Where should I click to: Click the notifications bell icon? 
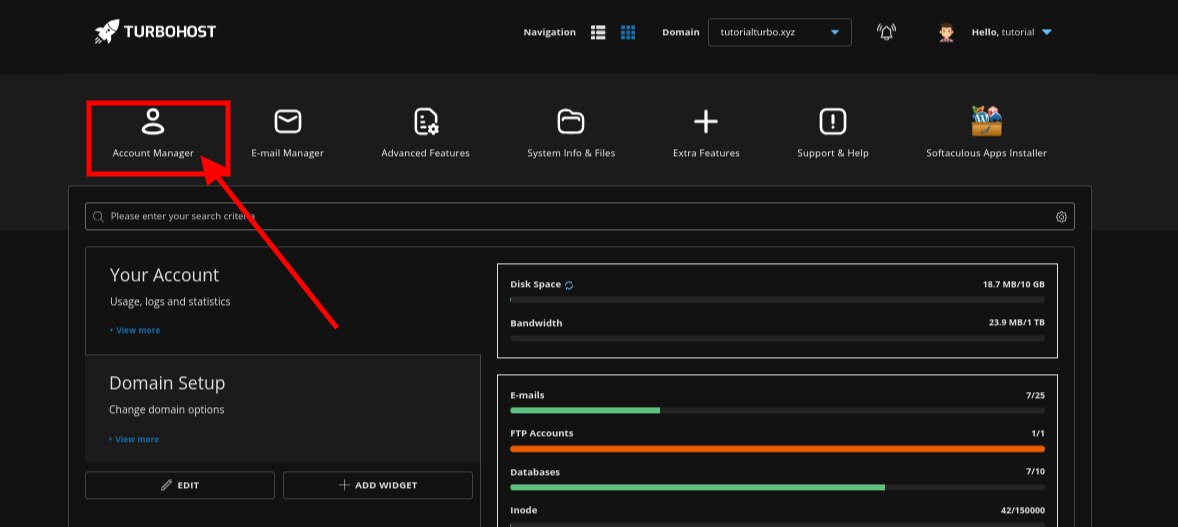(886, 32)
